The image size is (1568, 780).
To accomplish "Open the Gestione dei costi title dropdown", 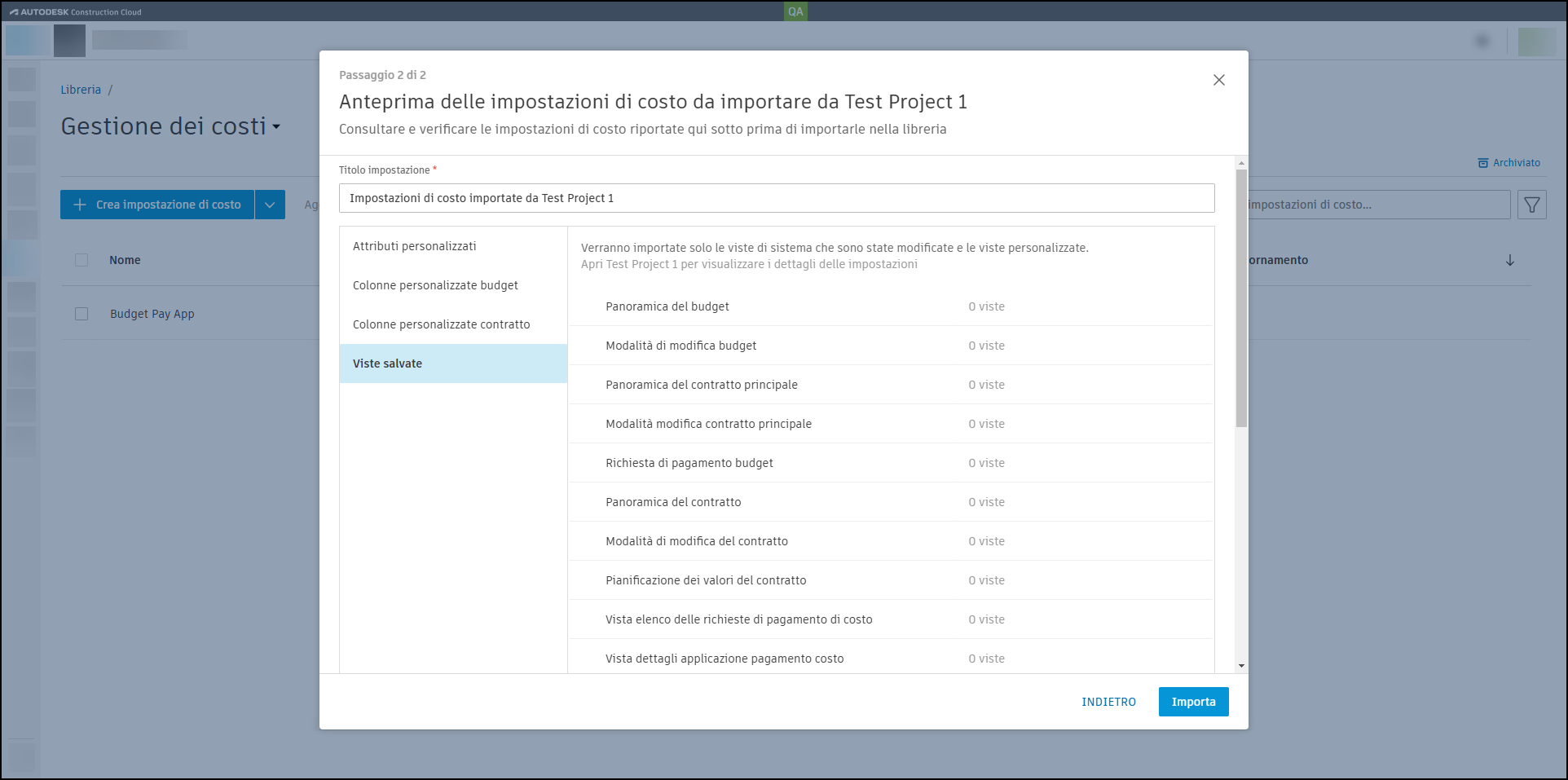I will tap(276, 127).
